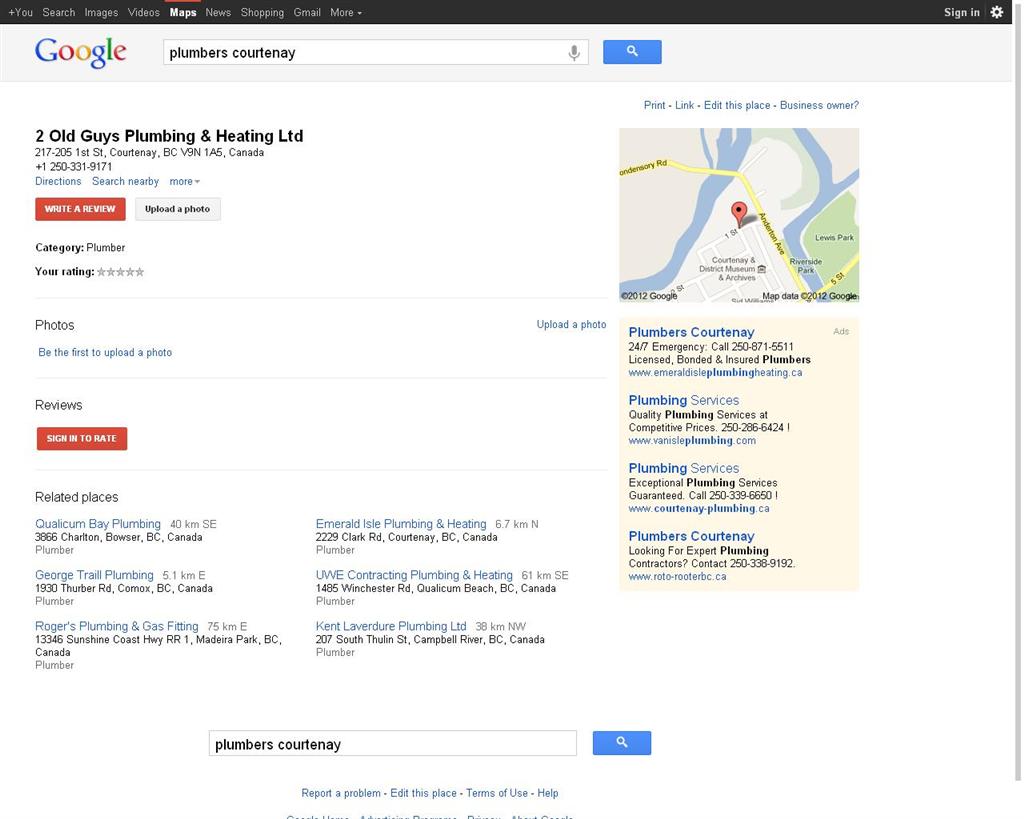Screen dimensions: 1024x819
Task: Select the Maps tab
Action: click(x=183, y=12)
